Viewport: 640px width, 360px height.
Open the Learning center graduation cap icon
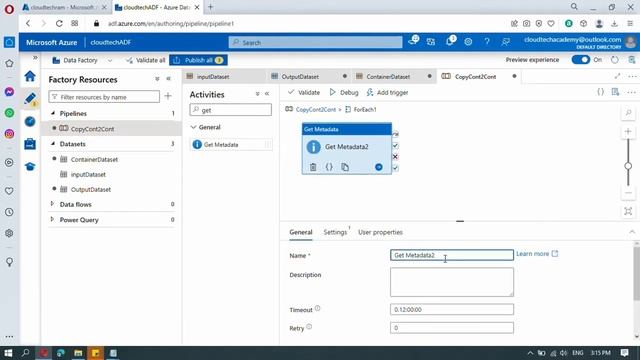coord(30,167)
